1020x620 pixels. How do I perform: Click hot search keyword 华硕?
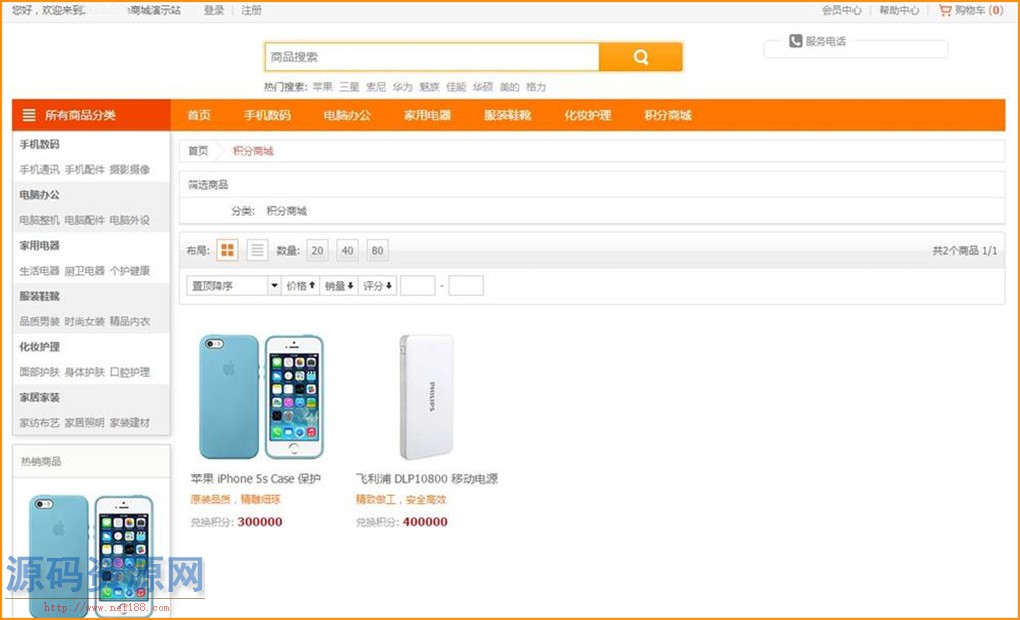pyautogui.click(x=483, y=87)
